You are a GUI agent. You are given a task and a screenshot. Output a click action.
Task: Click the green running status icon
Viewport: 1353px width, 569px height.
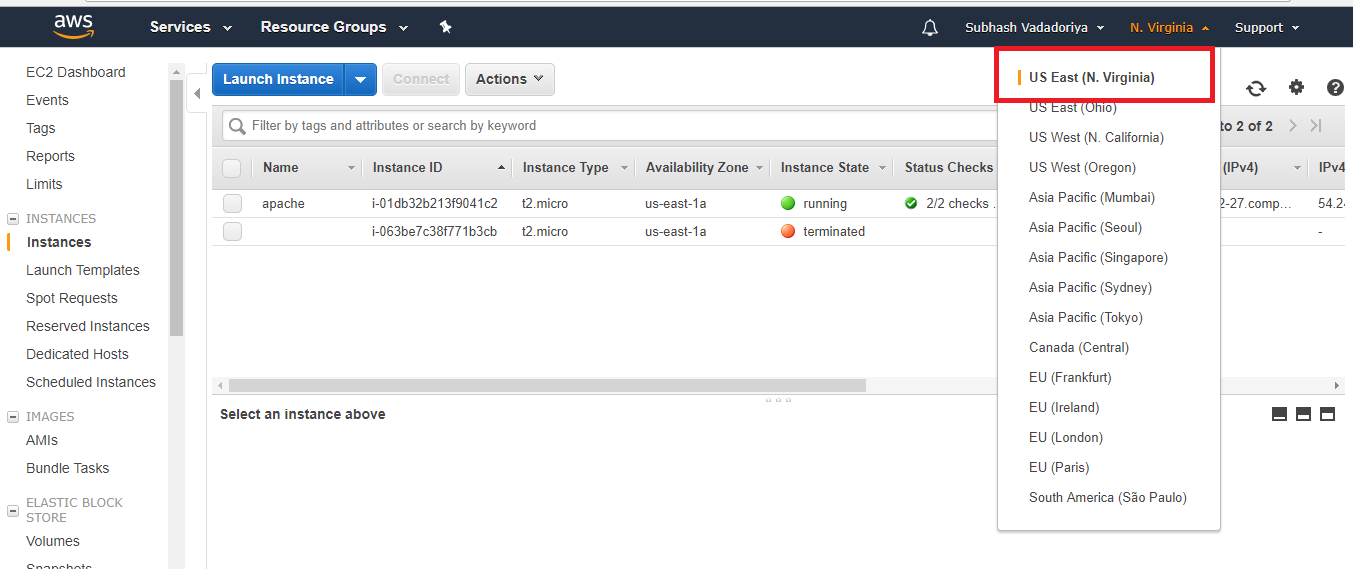click(788, 203)
